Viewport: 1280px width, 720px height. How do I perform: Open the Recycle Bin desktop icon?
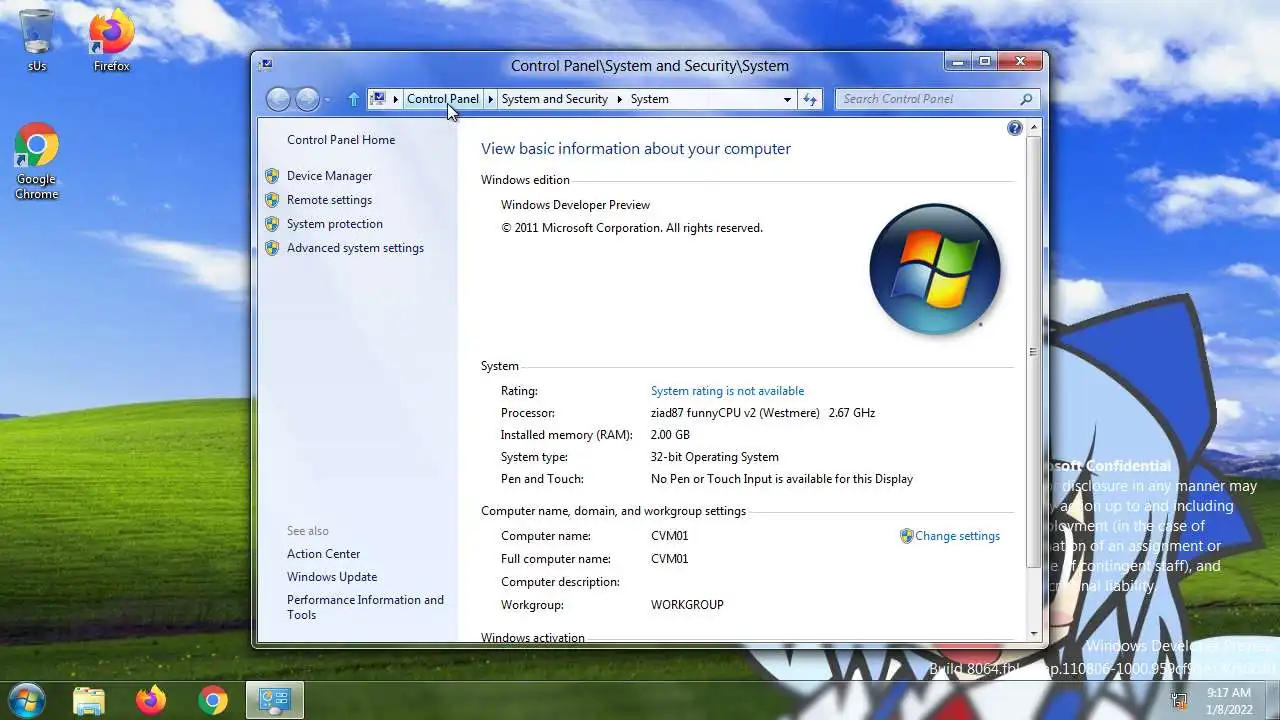click(37, 40)
